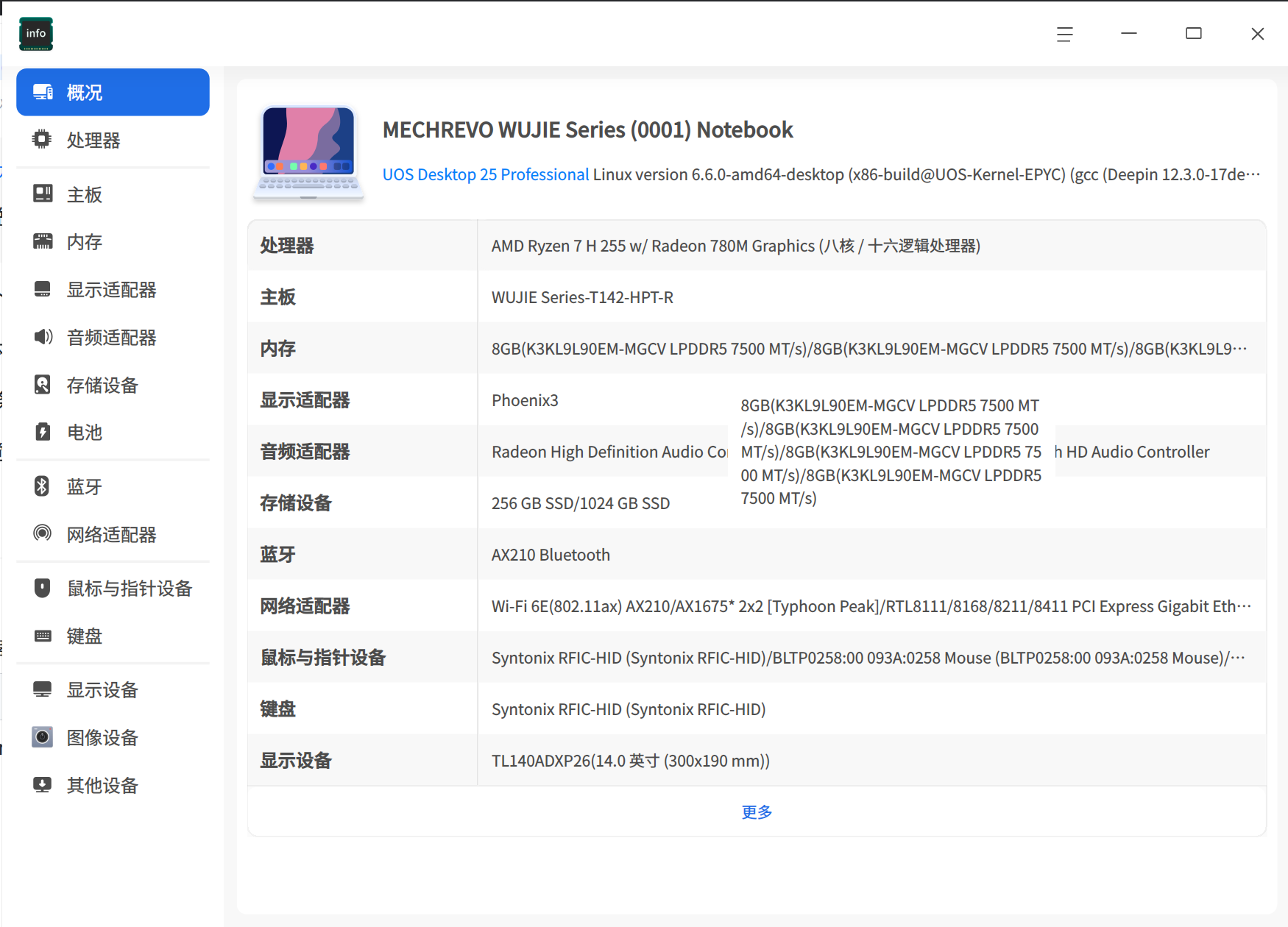Click the 电池 battery icon
The width and height of the screenshot is (1288, 927).
pos(43,432)
